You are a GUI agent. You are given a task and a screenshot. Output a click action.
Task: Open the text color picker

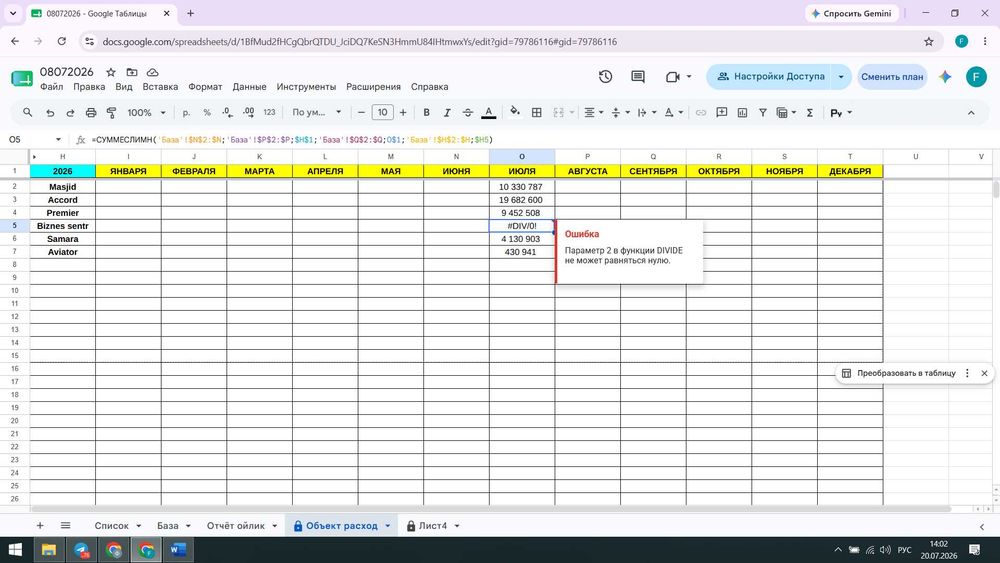(x=489, y=112)
